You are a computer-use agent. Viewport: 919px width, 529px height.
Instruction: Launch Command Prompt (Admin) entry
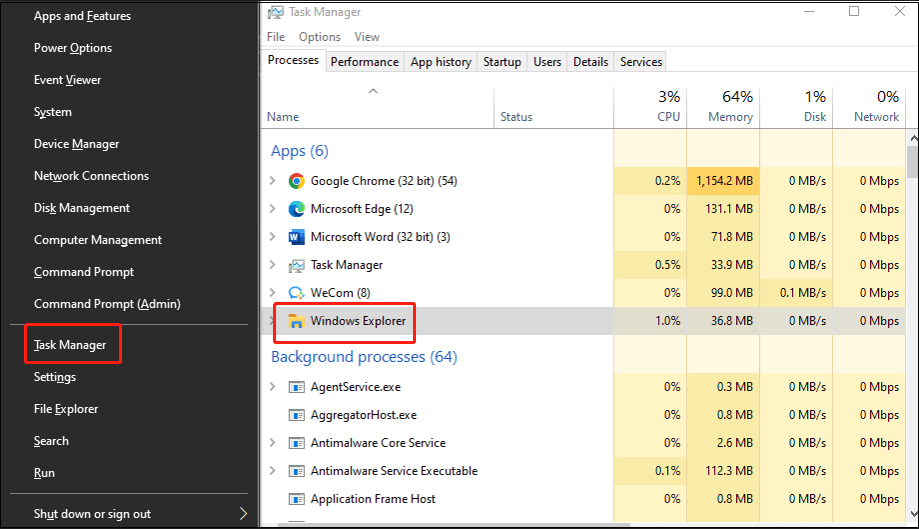click(107, 304)
